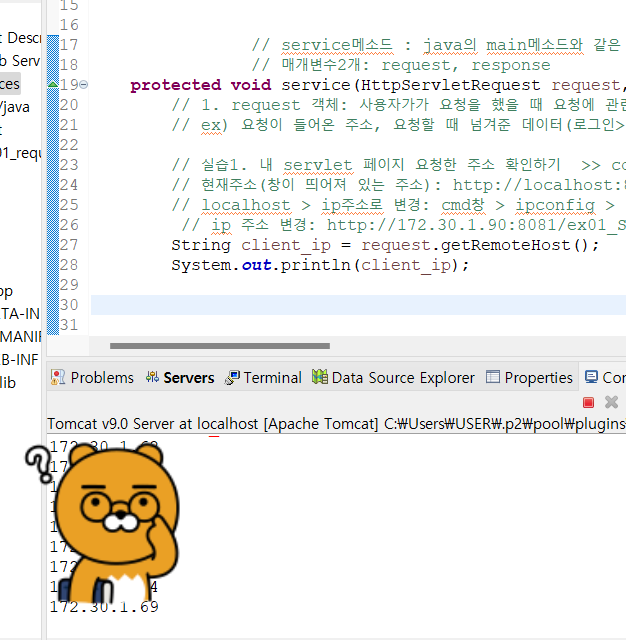Click the 'System.out.println(client_ip);' line

[320, 265]
